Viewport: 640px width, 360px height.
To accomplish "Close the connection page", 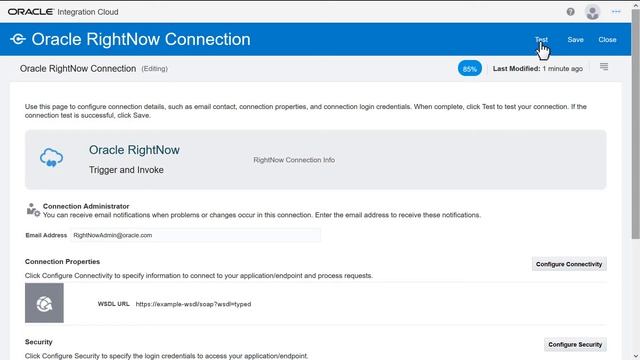I will tap(607, 40).
